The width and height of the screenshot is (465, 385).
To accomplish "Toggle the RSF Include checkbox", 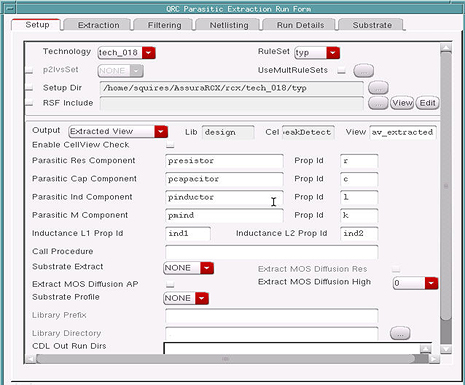I will (x=29, y=103).
